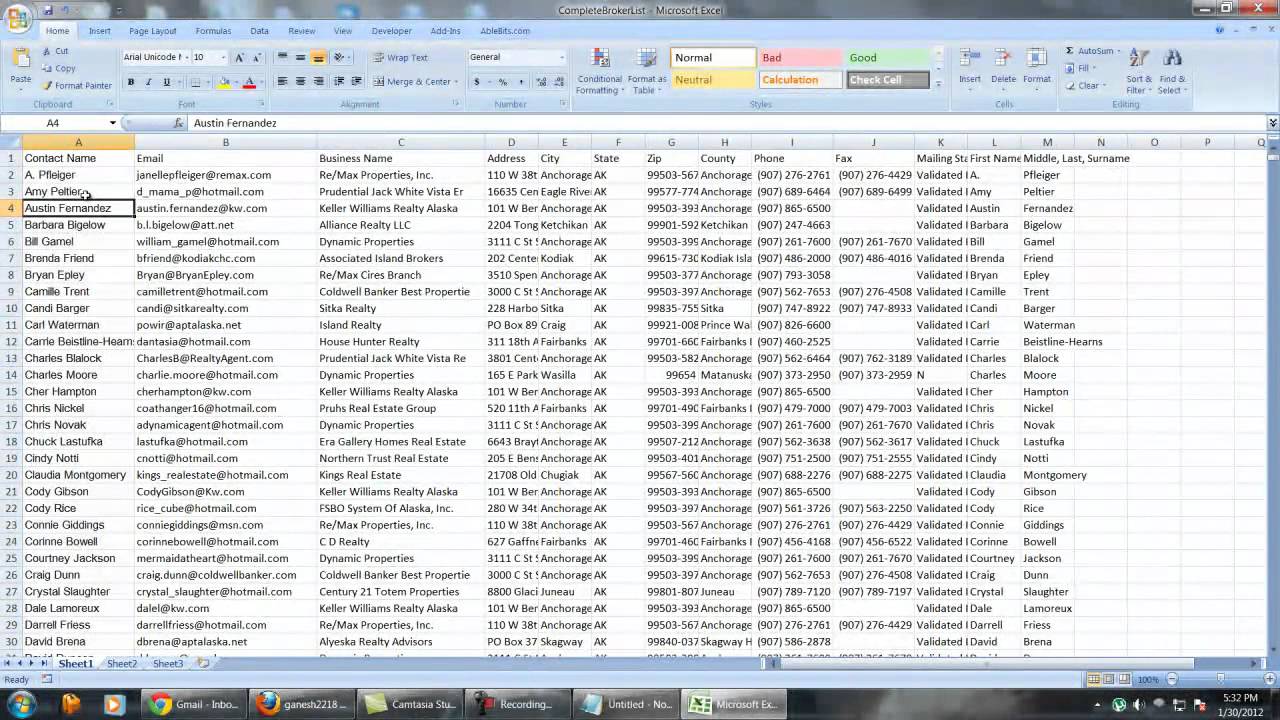Click the Insert Worksheet tab icon

coord(204,663)
